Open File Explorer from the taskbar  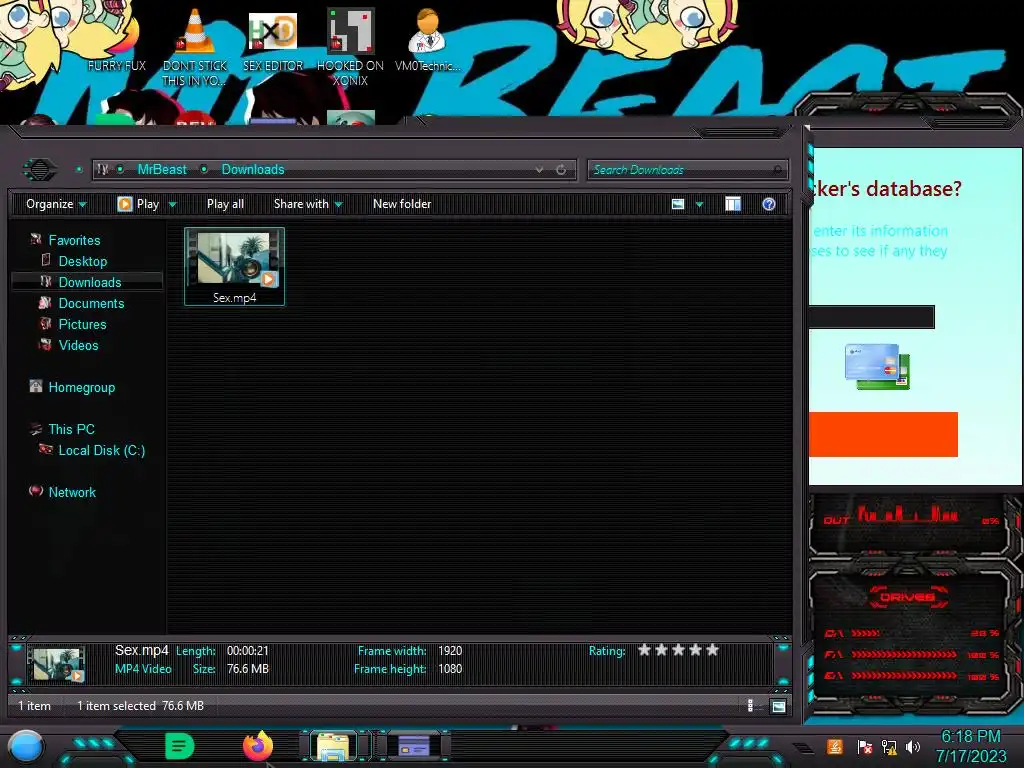[333, 746]
